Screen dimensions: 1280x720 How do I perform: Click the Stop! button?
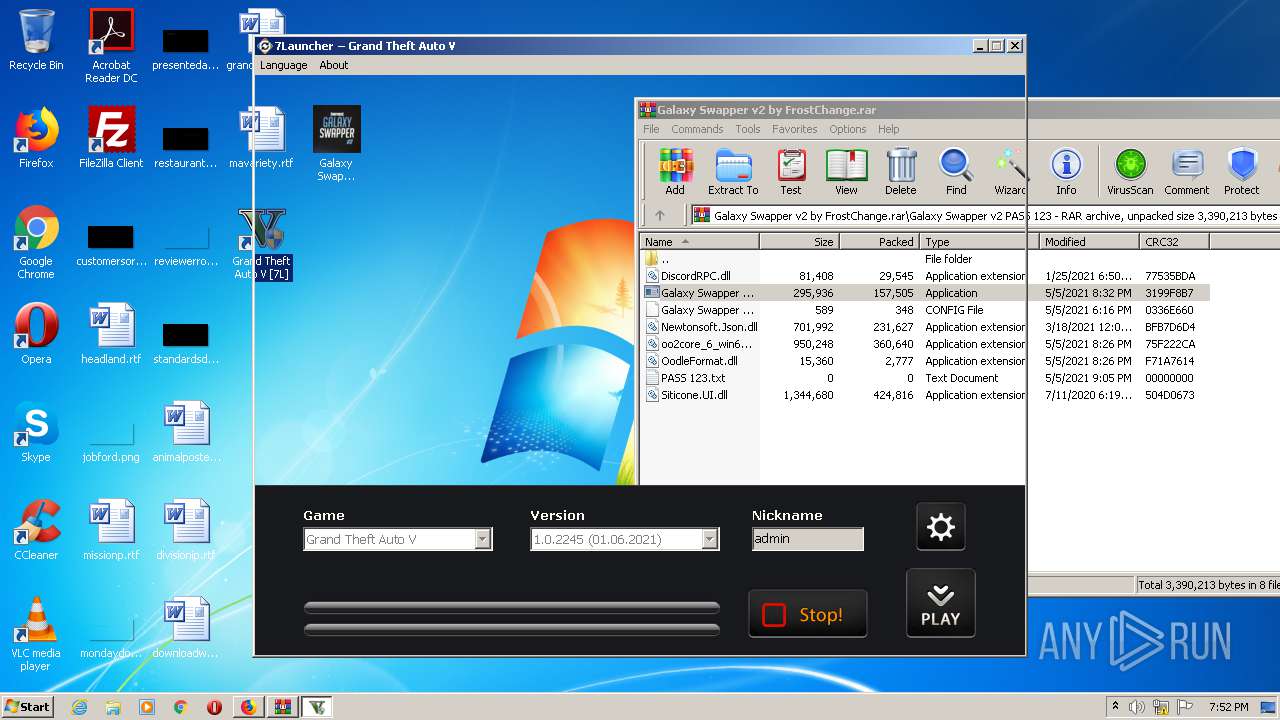click(x=808, y=614)
